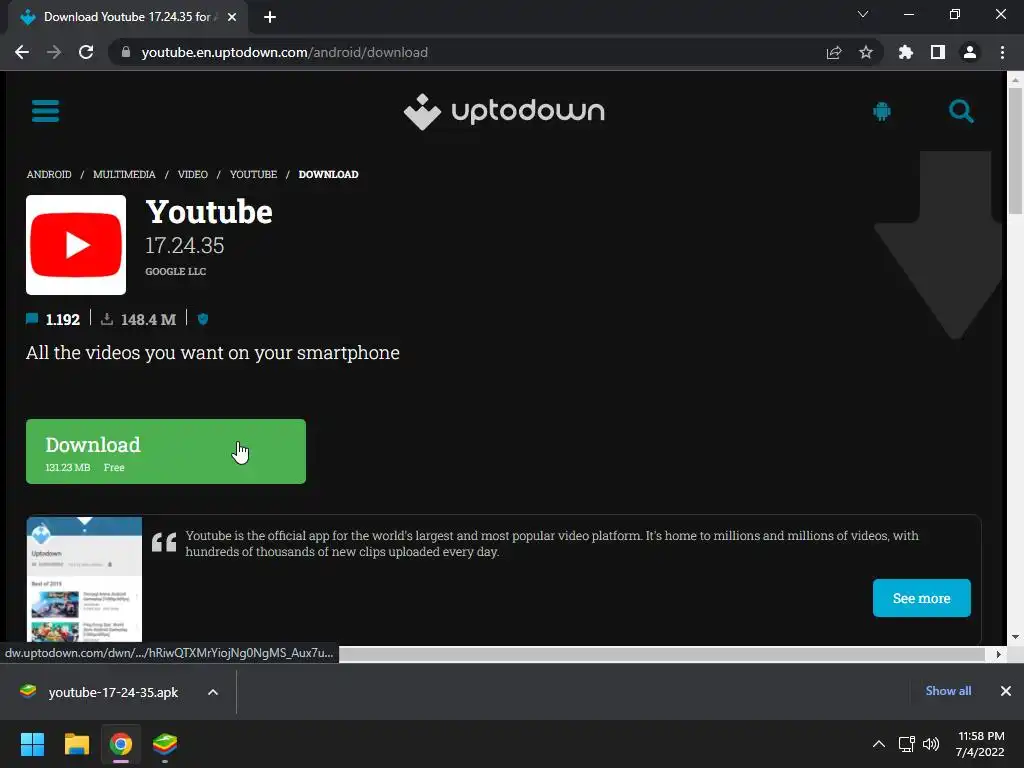Bookmark this page with the star
This screenshot has height=768, width=1024.
[866, 52]
